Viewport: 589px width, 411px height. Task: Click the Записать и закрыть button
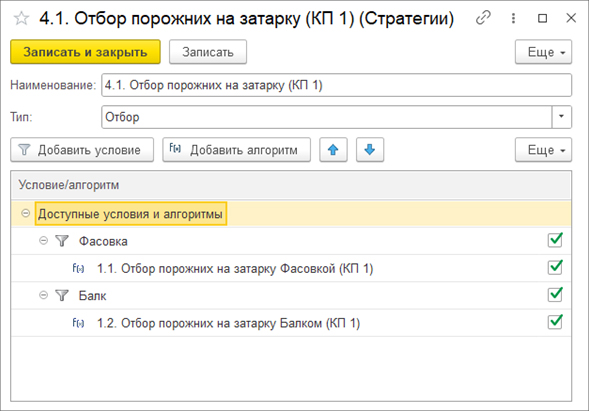[85, 52]
